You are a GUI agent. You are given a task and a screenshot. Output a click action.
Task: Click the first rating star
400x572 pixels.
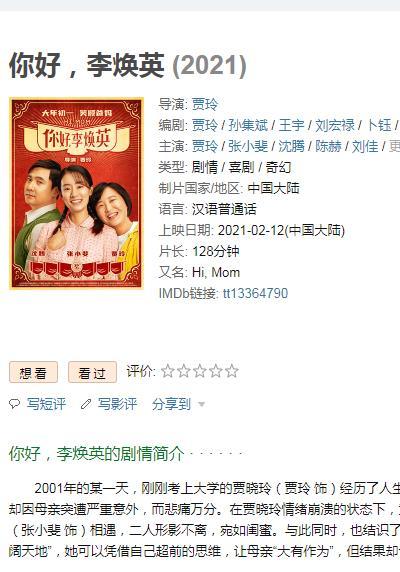[x=168, y=371]
